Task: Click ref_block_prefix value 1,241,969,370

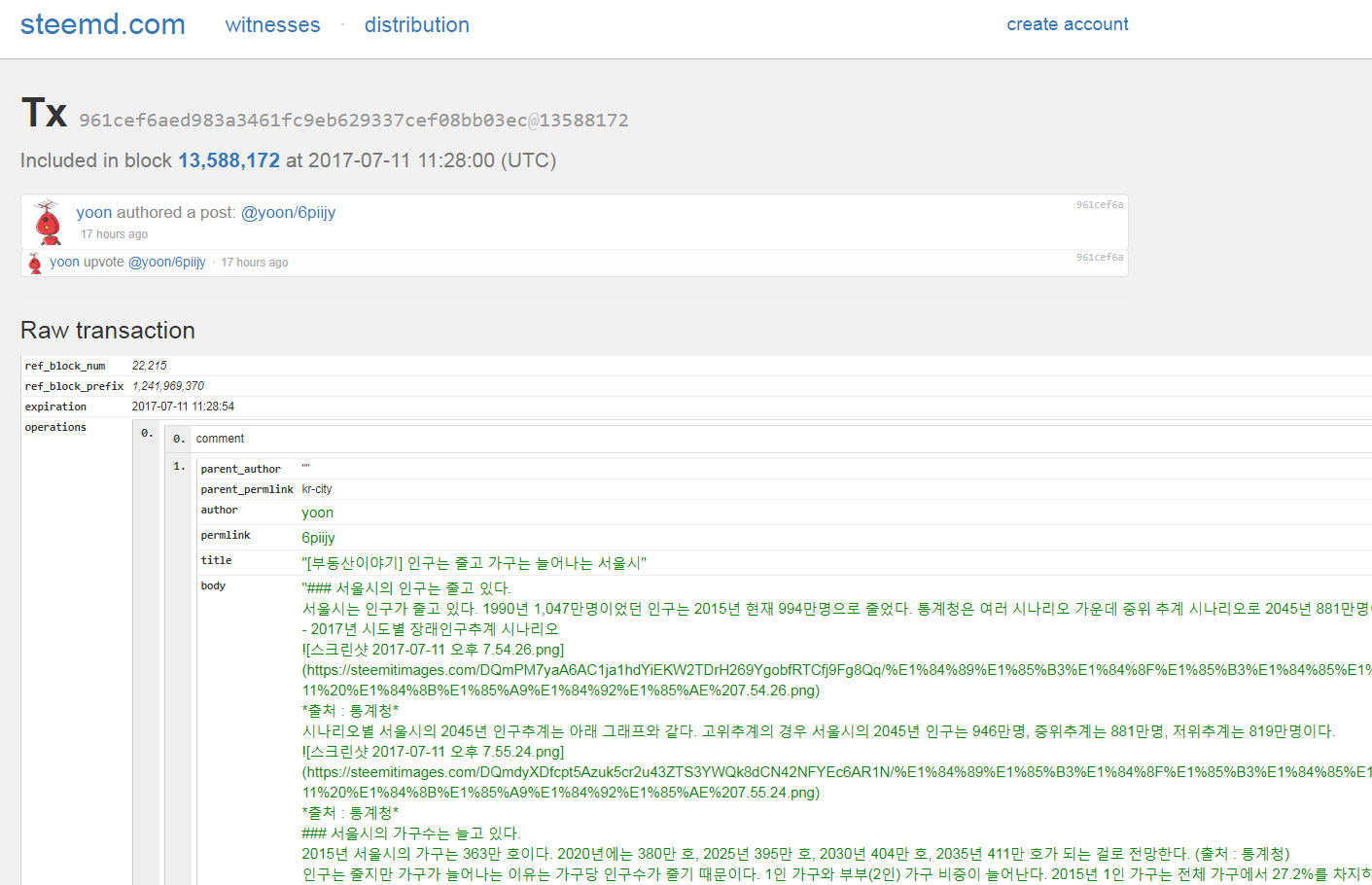Action: point(167,386)
